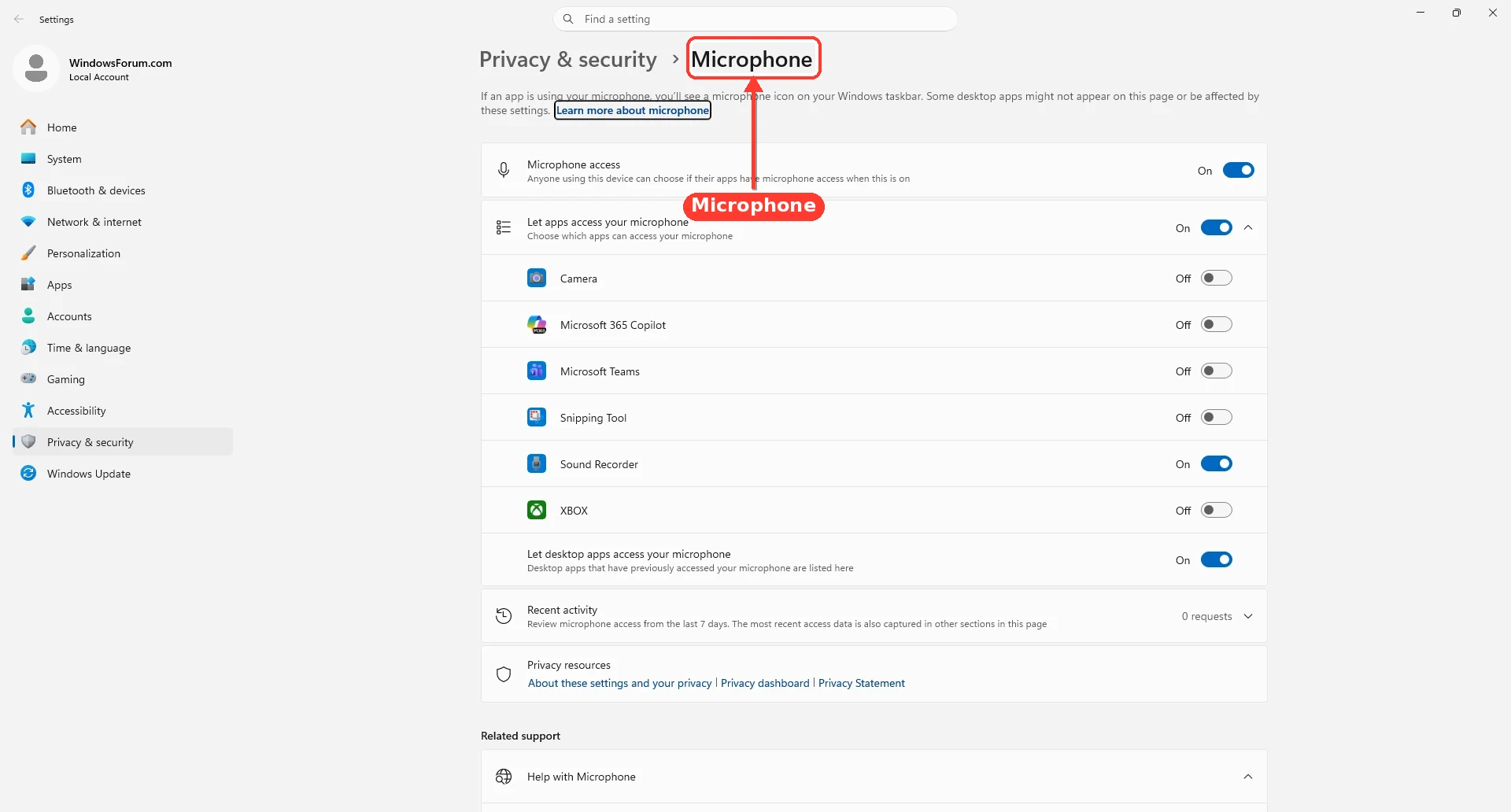
Task: Click the Windows Update icon
Action: [x=28, y=473]
